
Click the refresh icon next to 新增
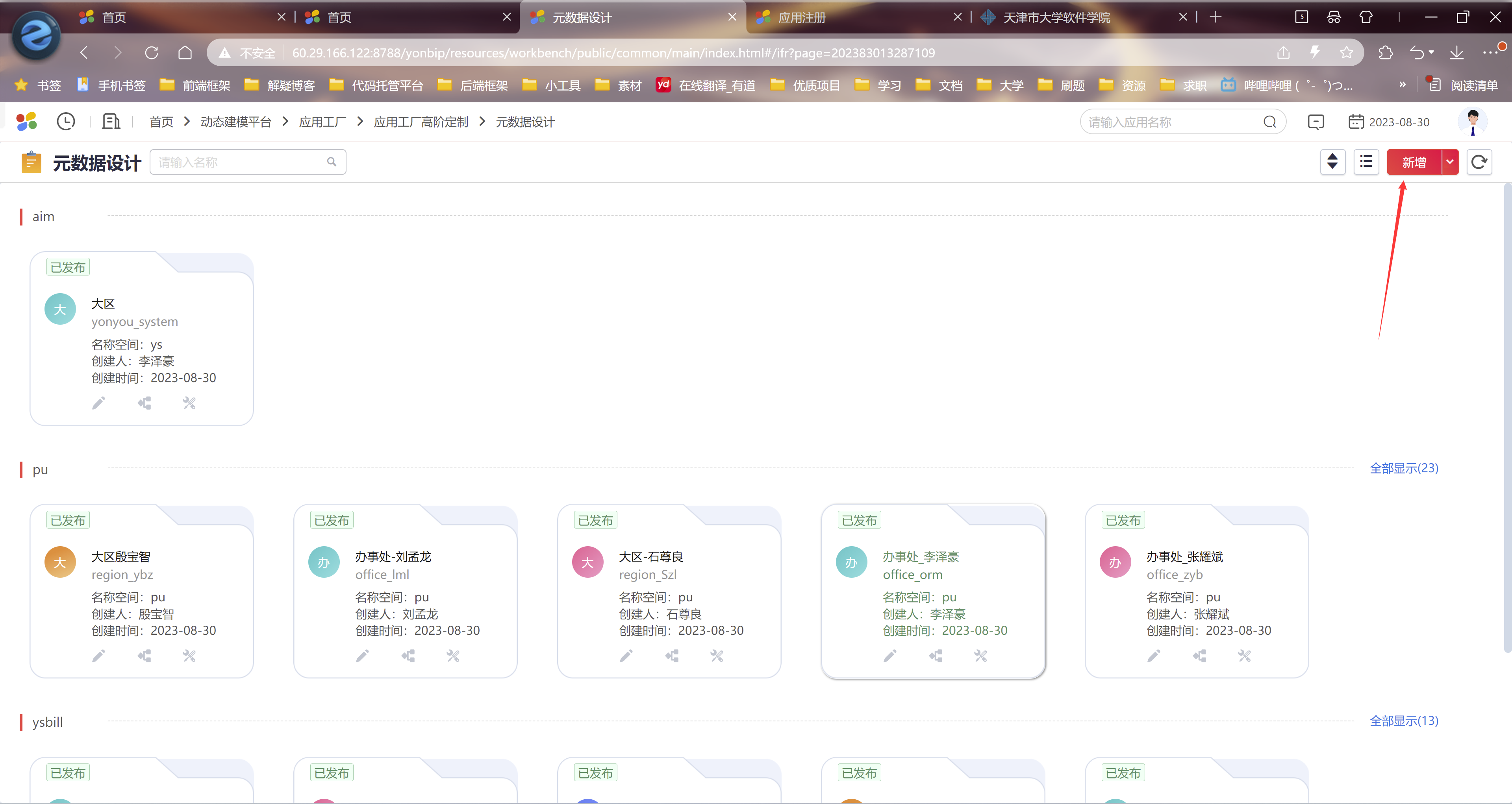point(1479,162)
